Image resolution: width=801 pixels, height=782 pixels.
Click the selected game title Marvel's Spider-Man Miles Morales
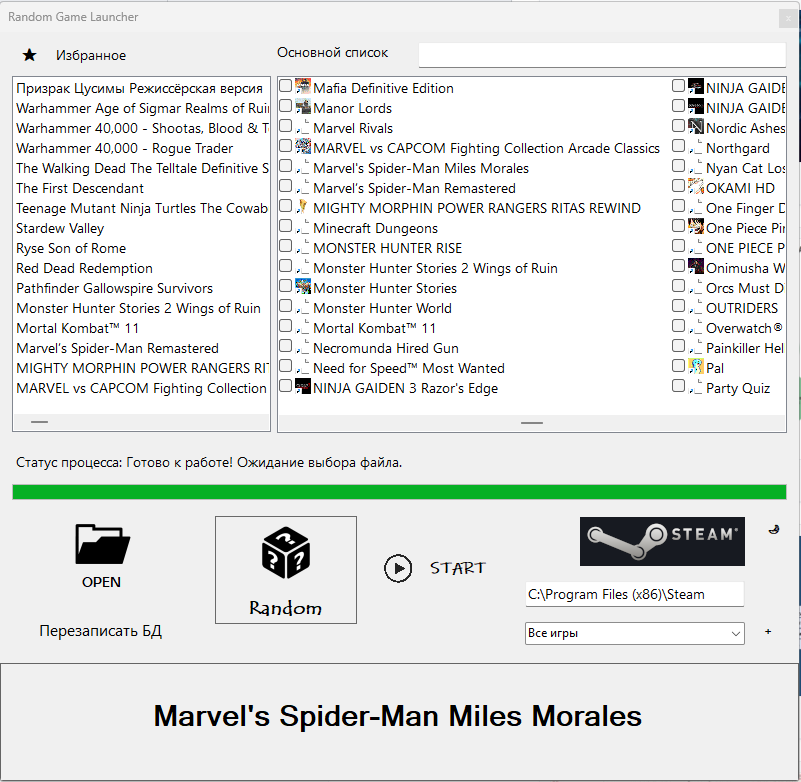click(397, 716)
